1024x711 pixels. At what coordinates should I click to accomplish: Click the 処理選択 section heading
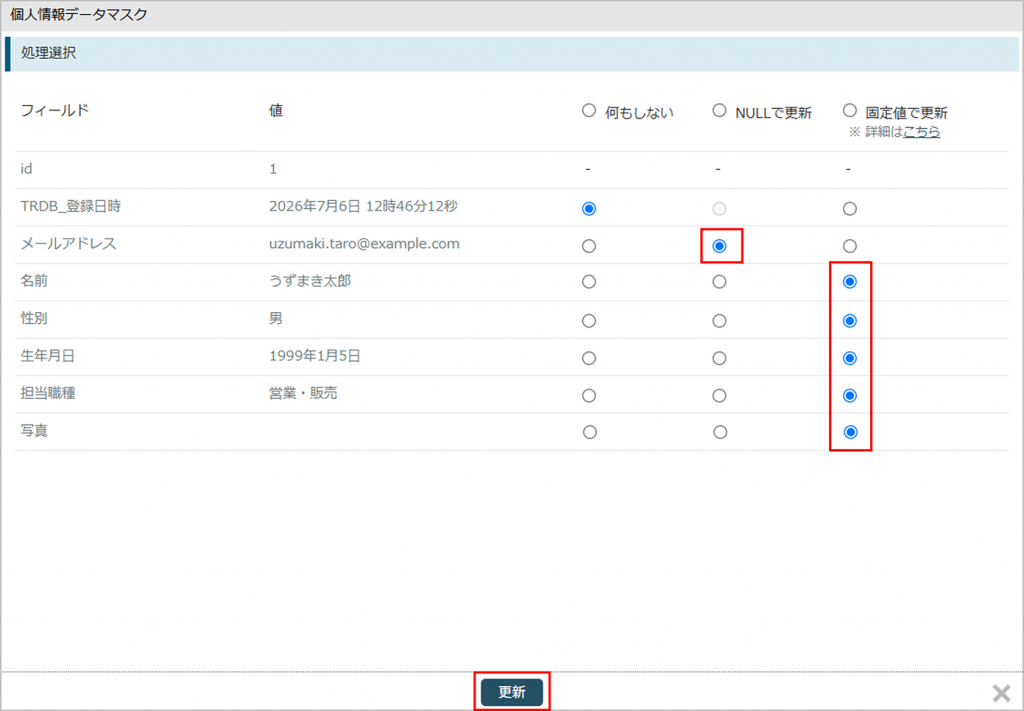coord(48,53)
